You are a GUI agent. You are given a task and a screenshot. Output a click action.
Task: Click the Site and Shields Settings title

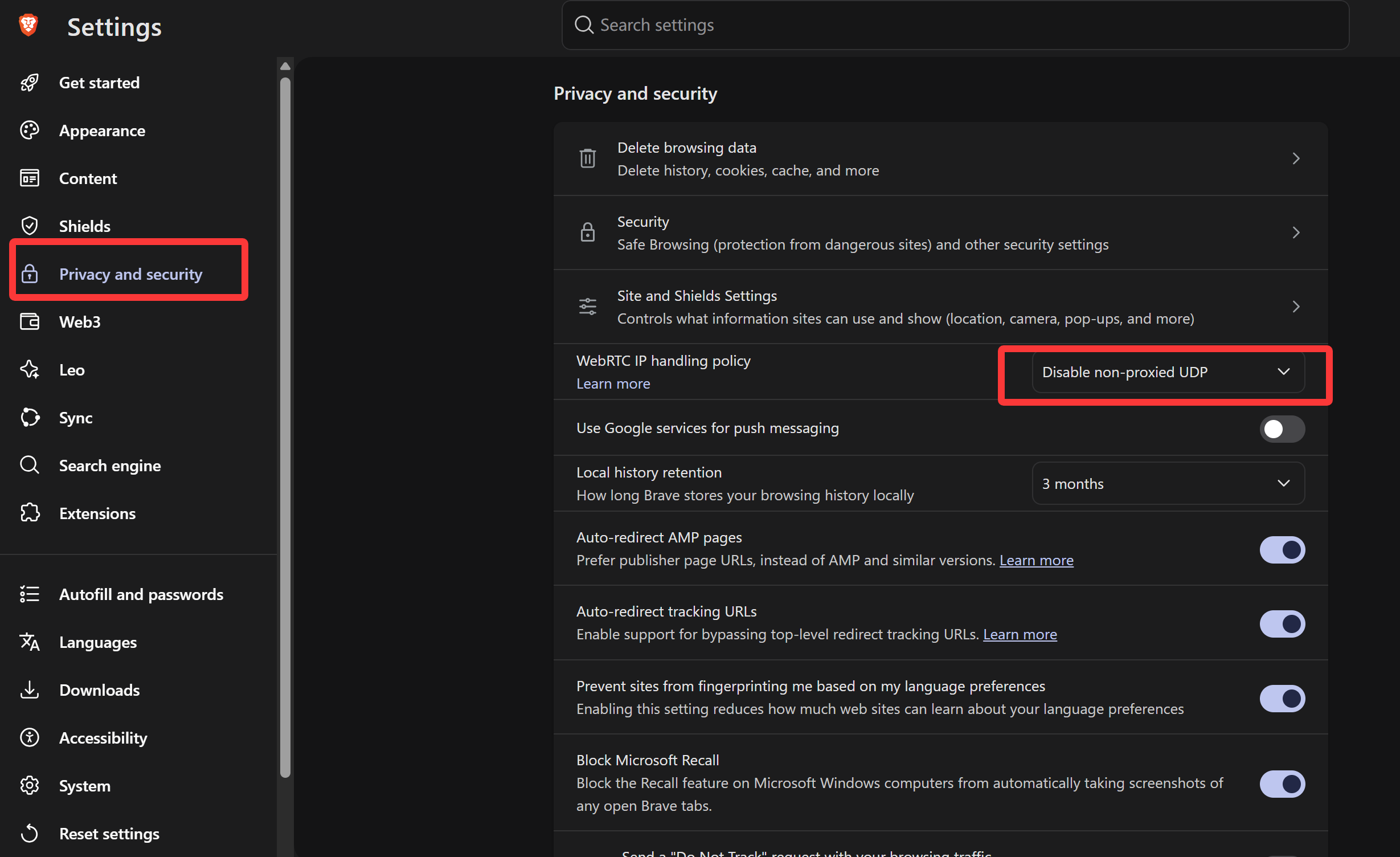tap(697, 296)
